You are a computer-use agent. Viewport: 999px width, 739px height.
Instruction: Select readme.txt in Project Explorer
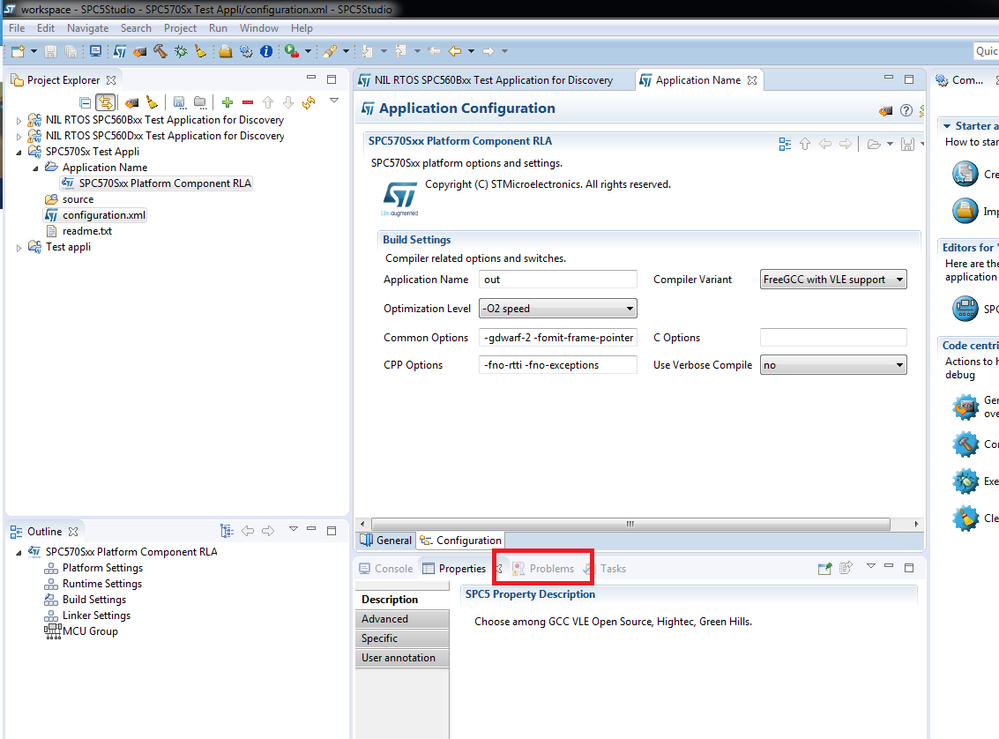coord(79,231)
